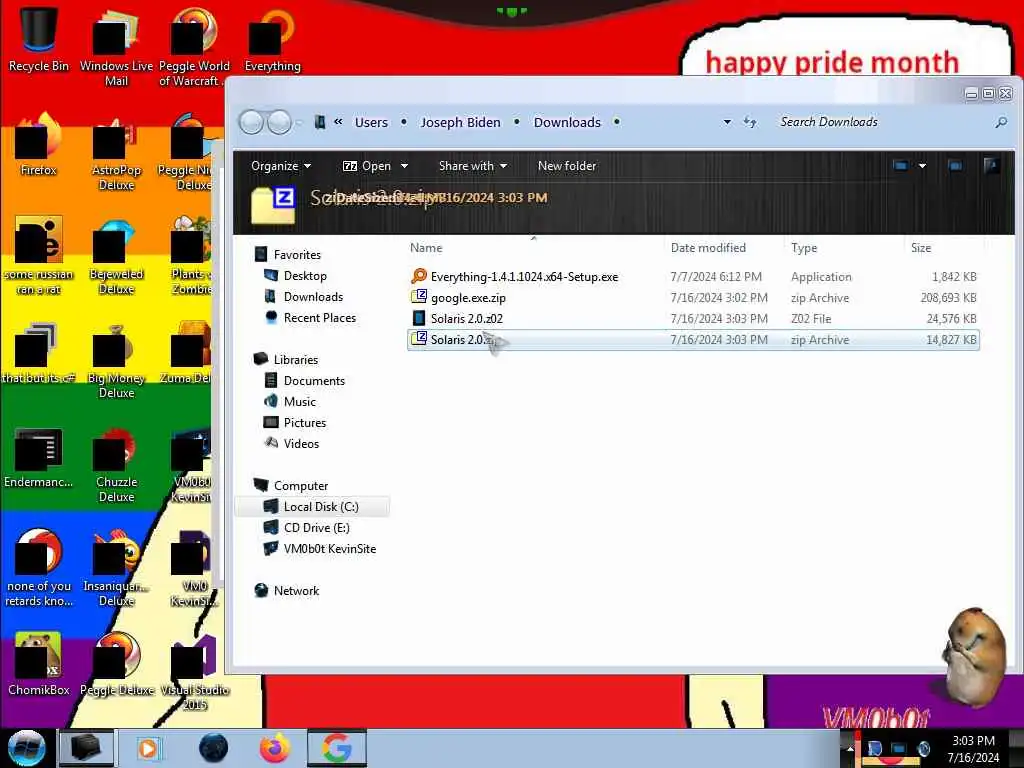Open AstroPop Deluxe desktop icon
Image resolution: width=1024 pixels, height=768 pixels.
(116, 153)
